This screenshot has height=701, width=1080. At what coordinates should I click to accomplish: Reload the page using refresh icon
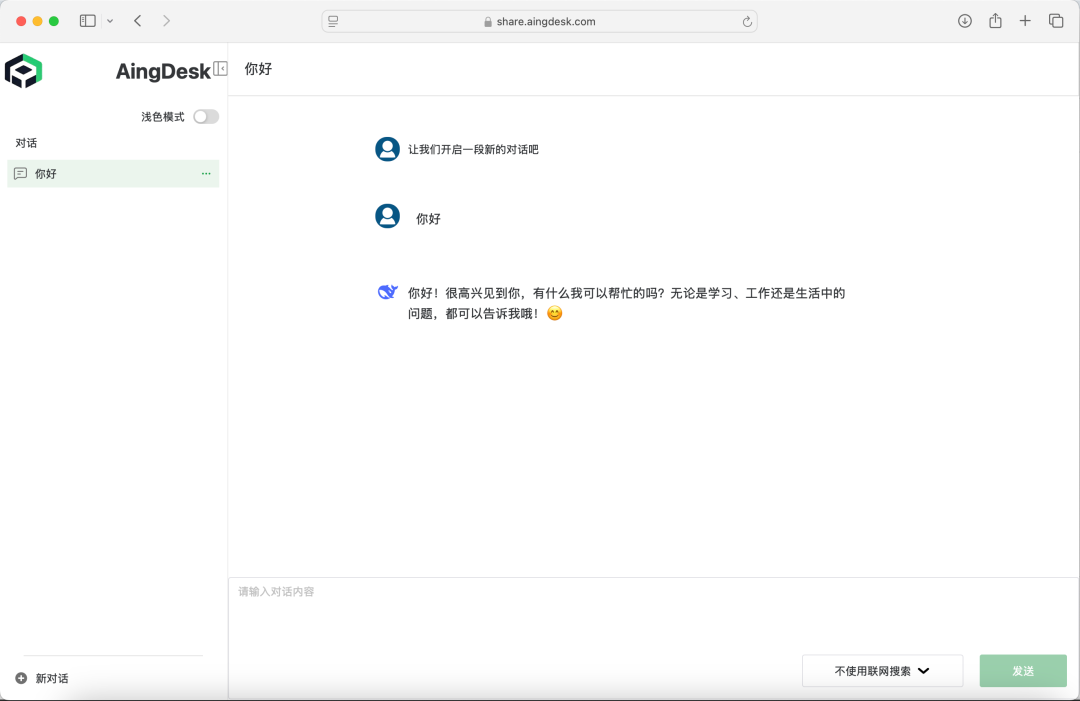point(746,21)
